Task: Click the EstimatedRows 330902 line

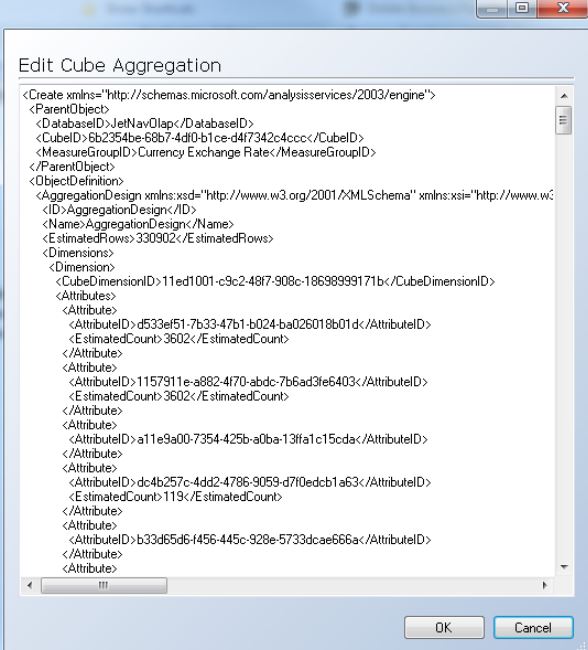Action: pyautogui.click(x=158, y=238)
